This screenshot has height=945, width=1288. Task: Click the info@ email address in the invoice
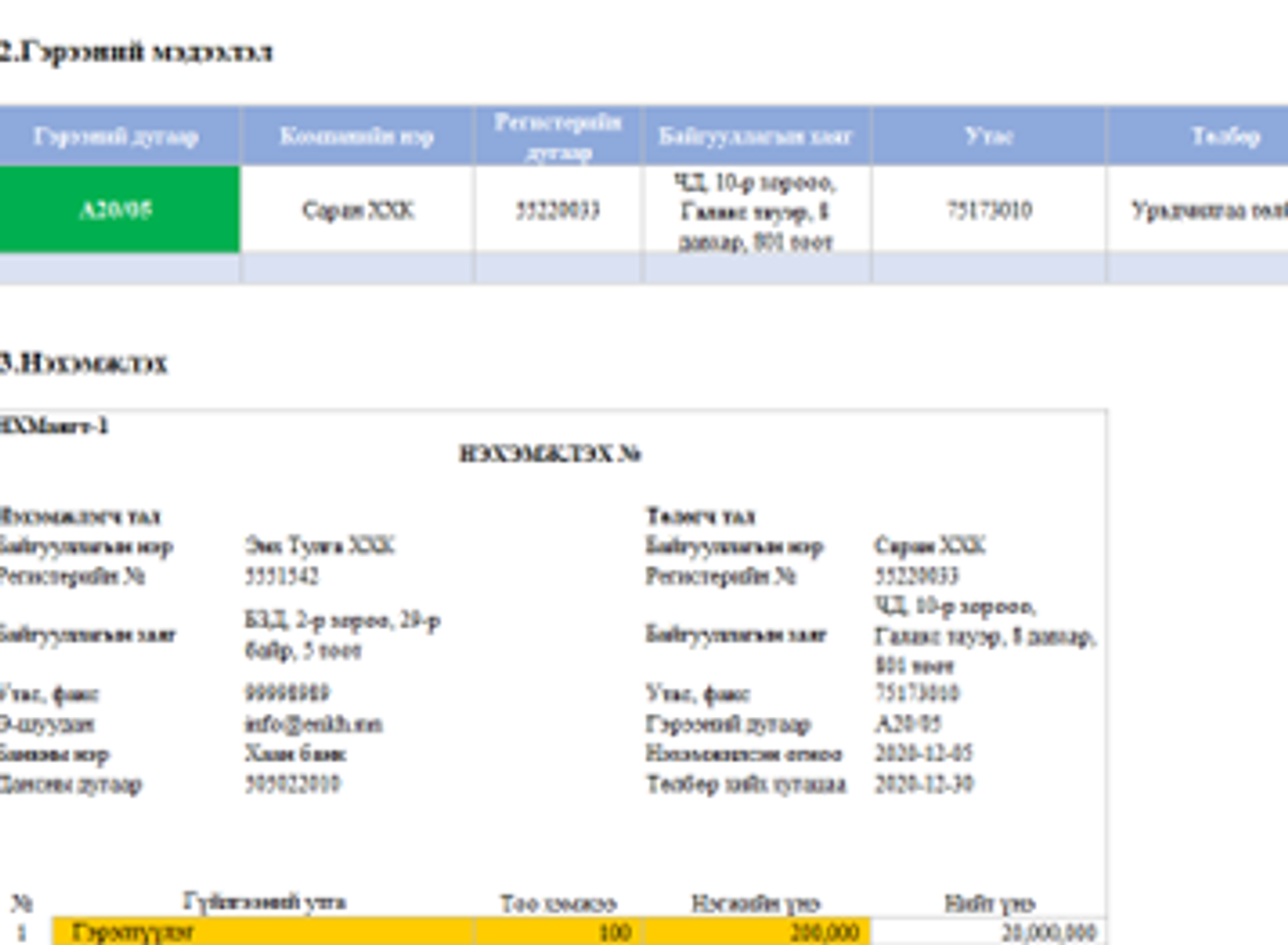click(x=313, y=724)
